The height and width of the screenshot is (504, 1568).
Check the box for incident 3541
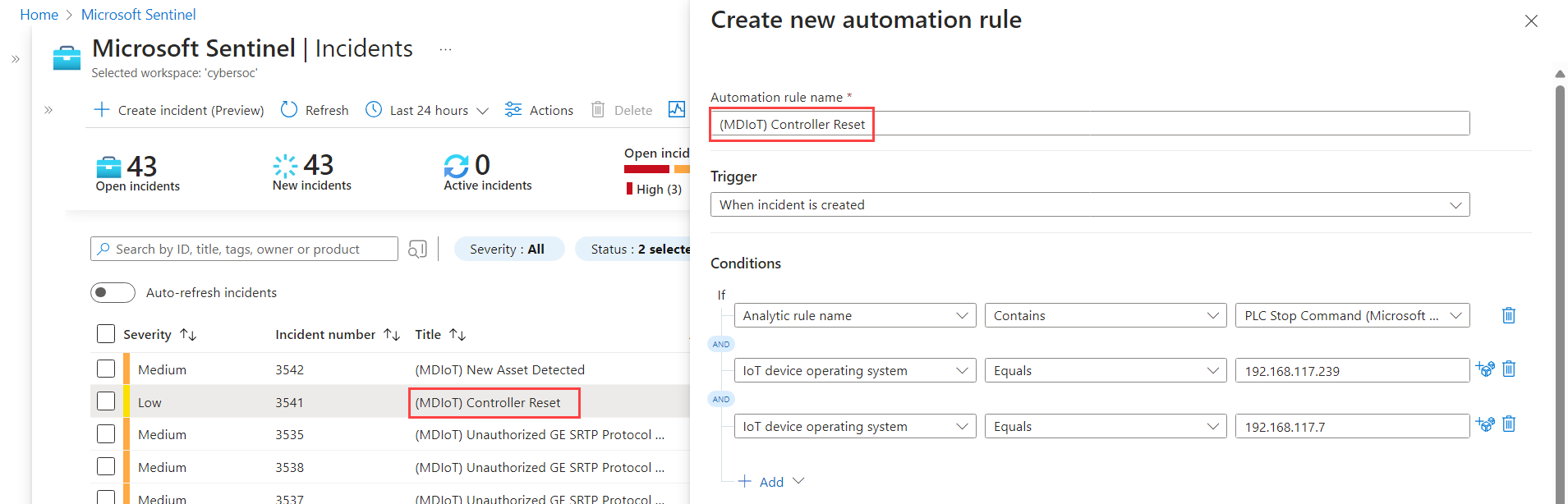(106, 401)
